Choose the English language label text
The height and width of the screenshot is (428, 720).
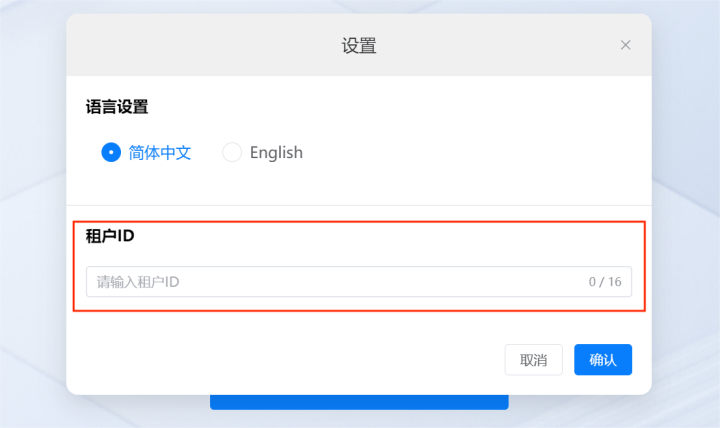click(x=276, y=152)
